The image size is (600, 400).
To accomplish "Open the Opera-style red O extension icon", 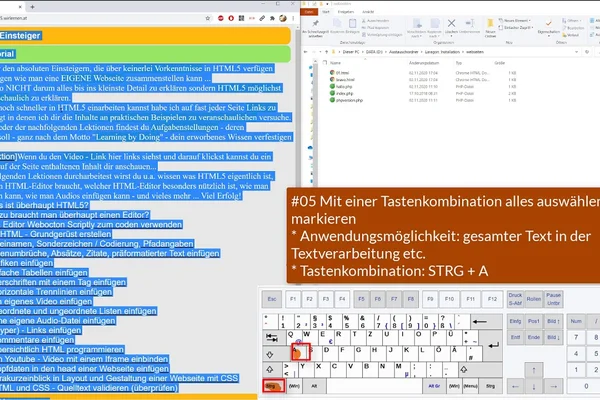I will click(231, 18).
